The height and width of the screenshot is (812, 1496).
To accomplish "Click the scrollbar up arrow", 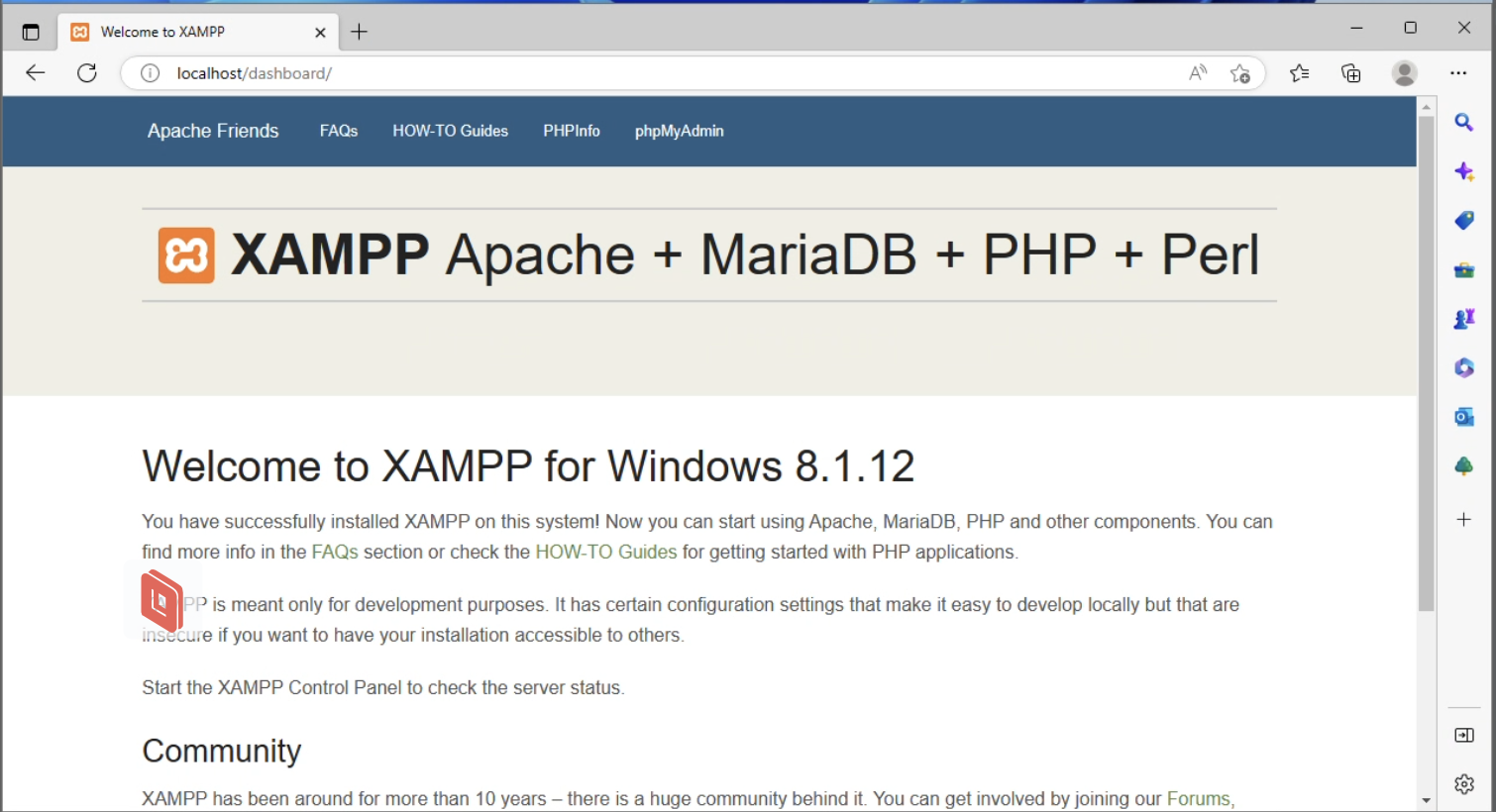I will click(x=1426, y=106).
